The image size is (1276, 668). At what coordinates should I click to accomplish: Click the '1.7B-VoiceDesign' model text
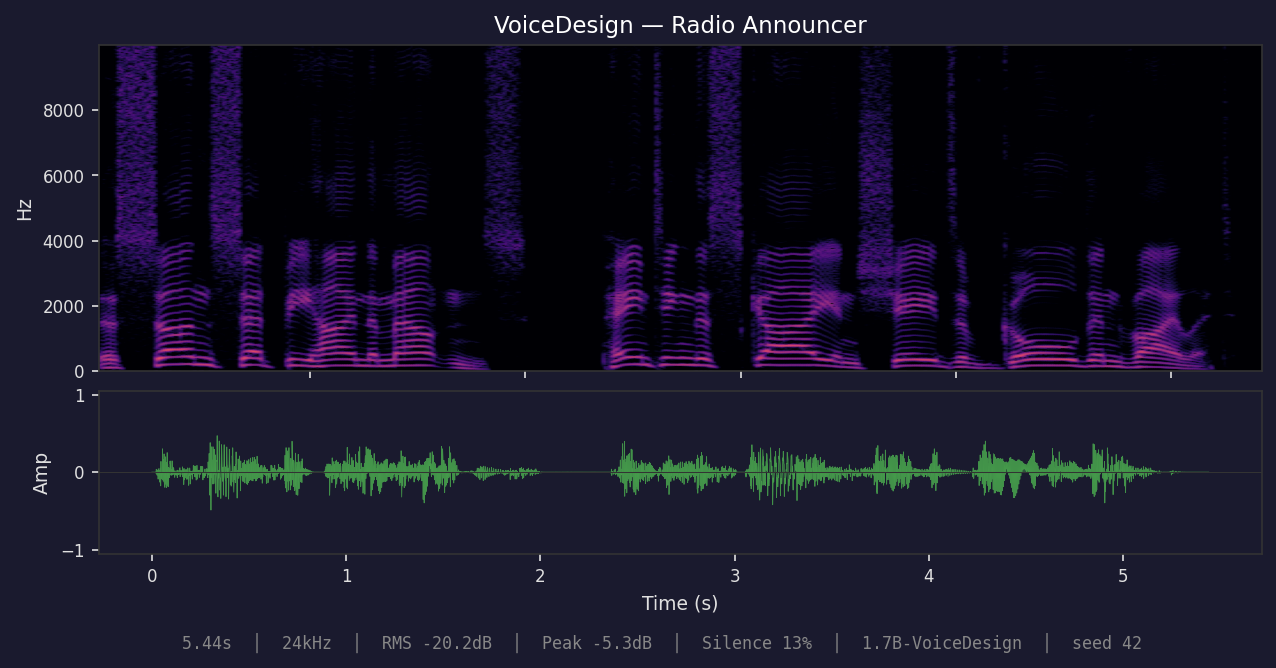click(942, 644)
